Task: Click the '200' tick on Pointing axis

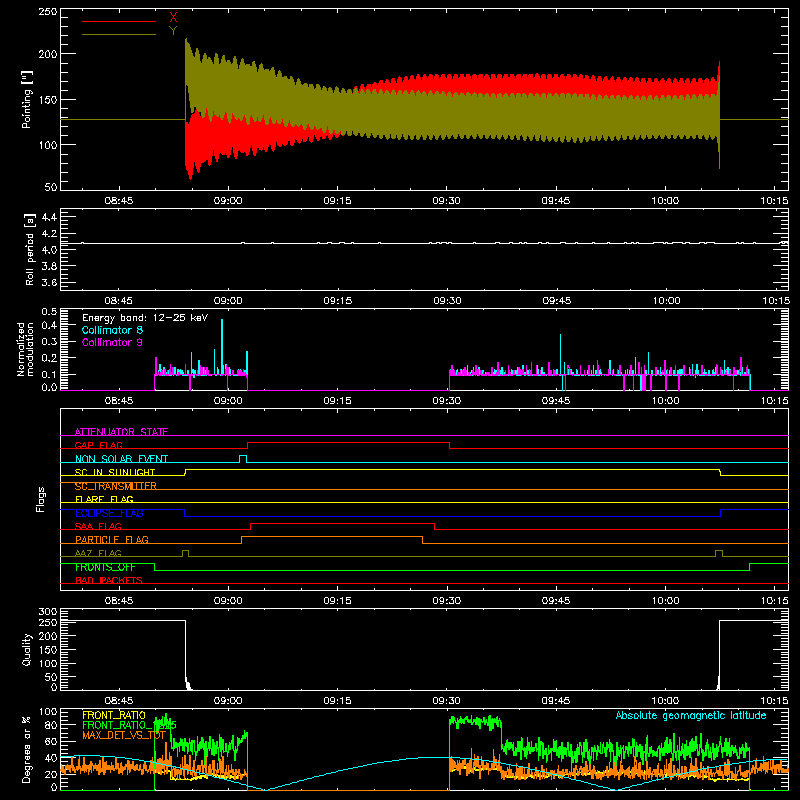Action: pos(48,54)
